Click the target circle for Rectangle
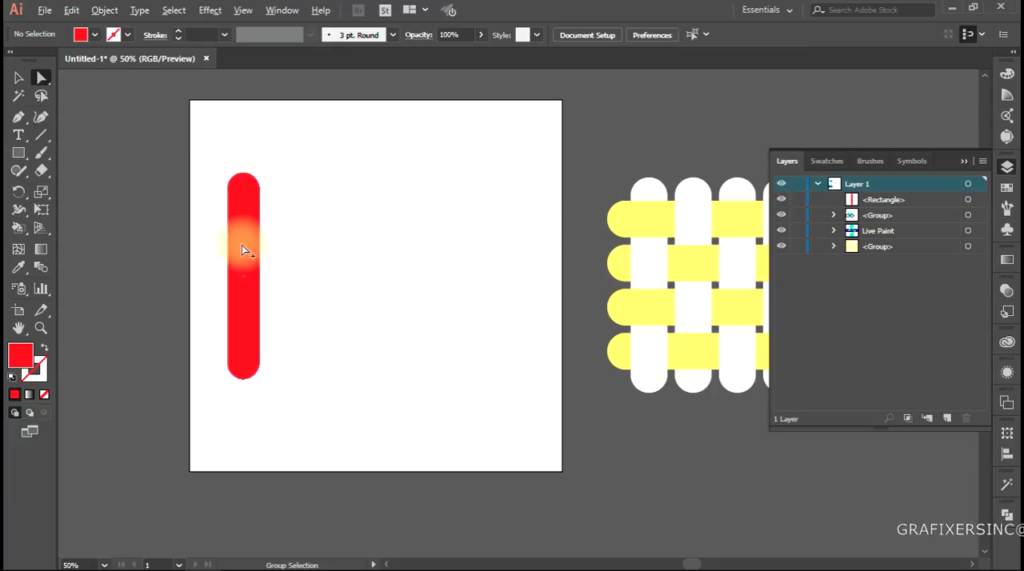The width and height of the screenshot is (1024, 571). [x=968, y=199]
